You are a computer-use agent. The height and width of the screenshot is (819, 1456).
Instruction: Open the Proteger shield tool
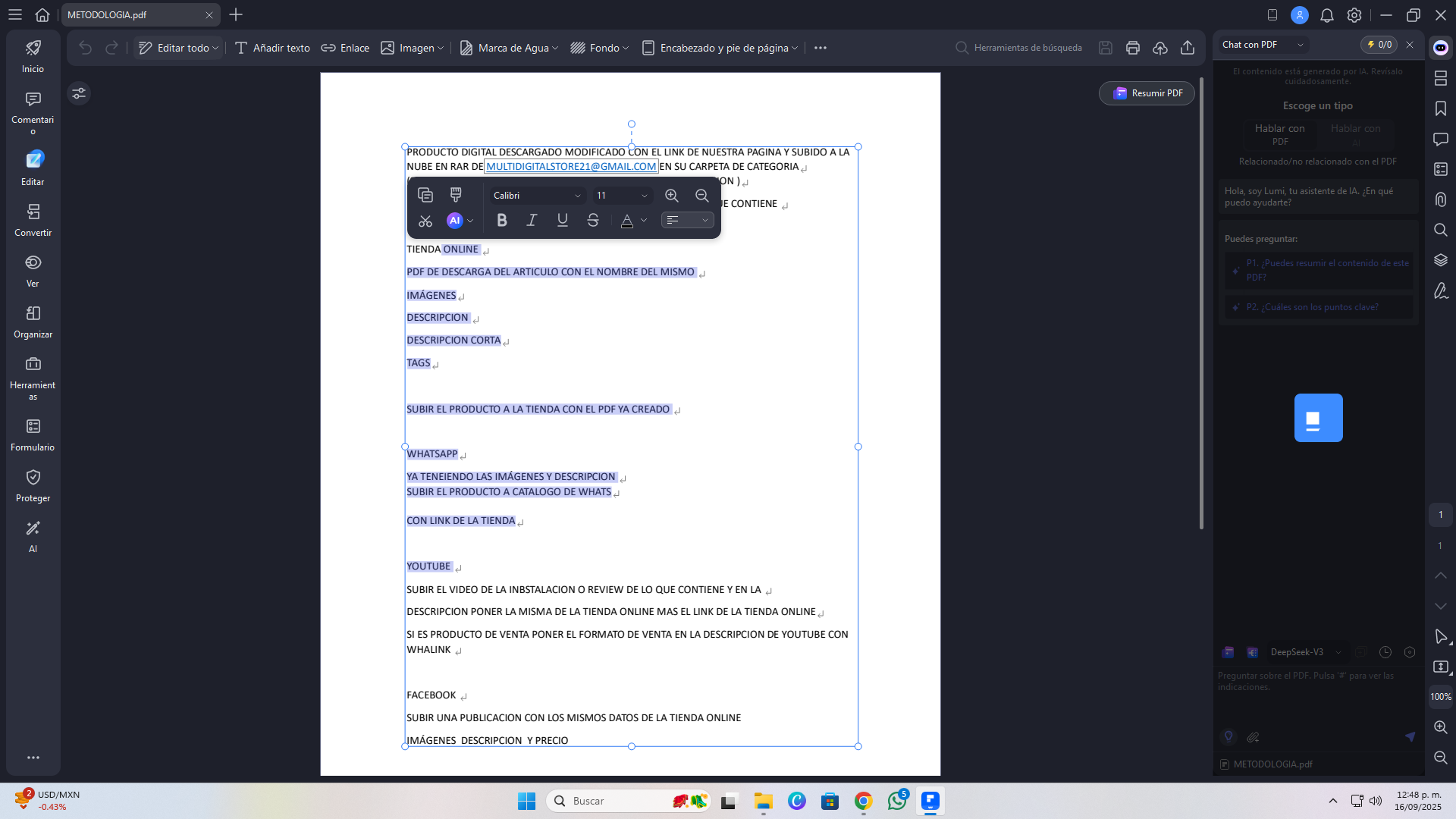click(x=33, y=485)
